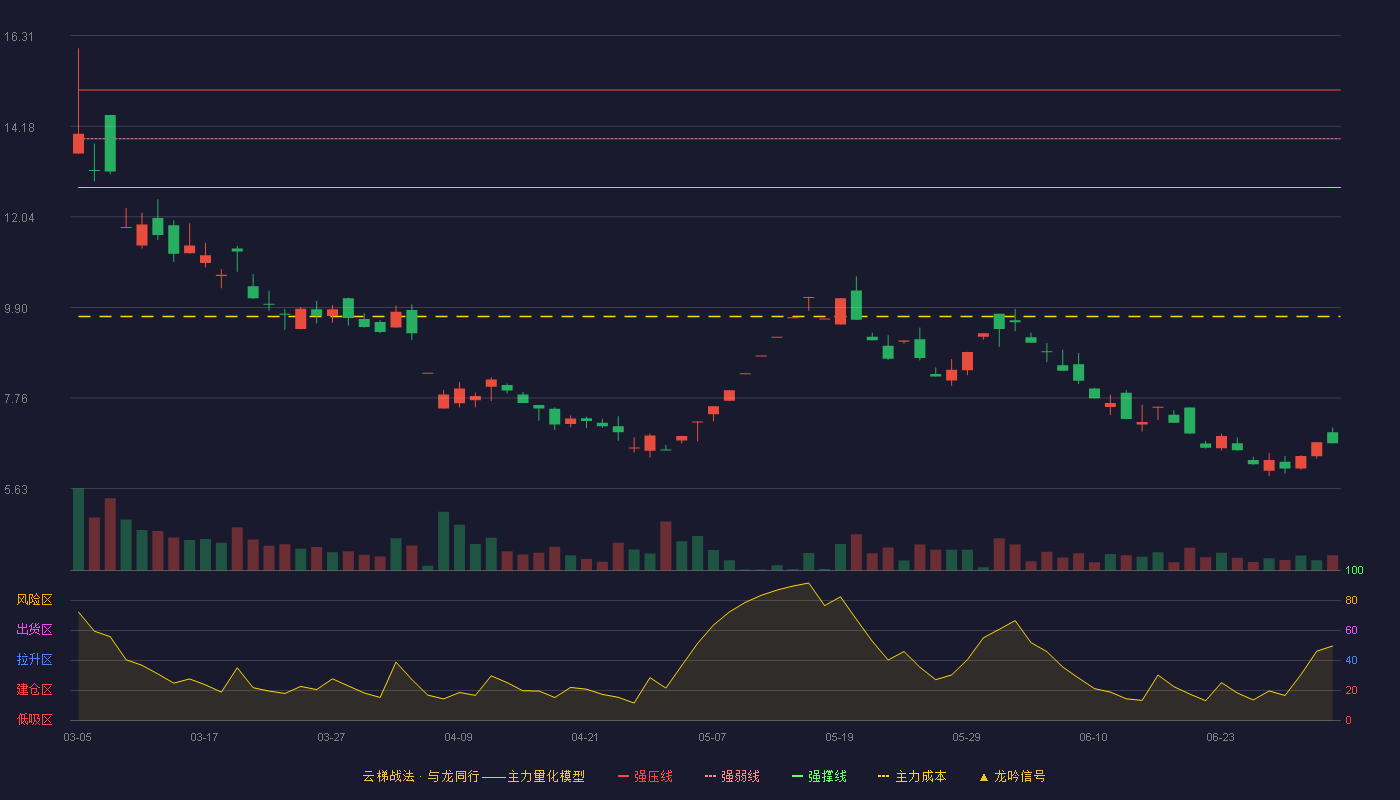This screenshot has width=1400, height=800.
Task: Click the chart title 云梯战法 text
Action: [388, 776]
